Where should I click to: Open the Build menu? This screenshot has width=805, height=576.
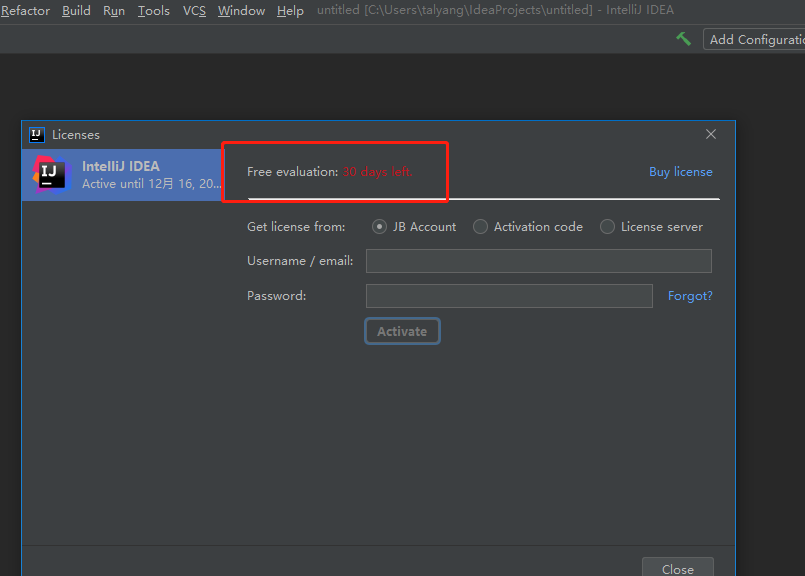tap(76, 11)
